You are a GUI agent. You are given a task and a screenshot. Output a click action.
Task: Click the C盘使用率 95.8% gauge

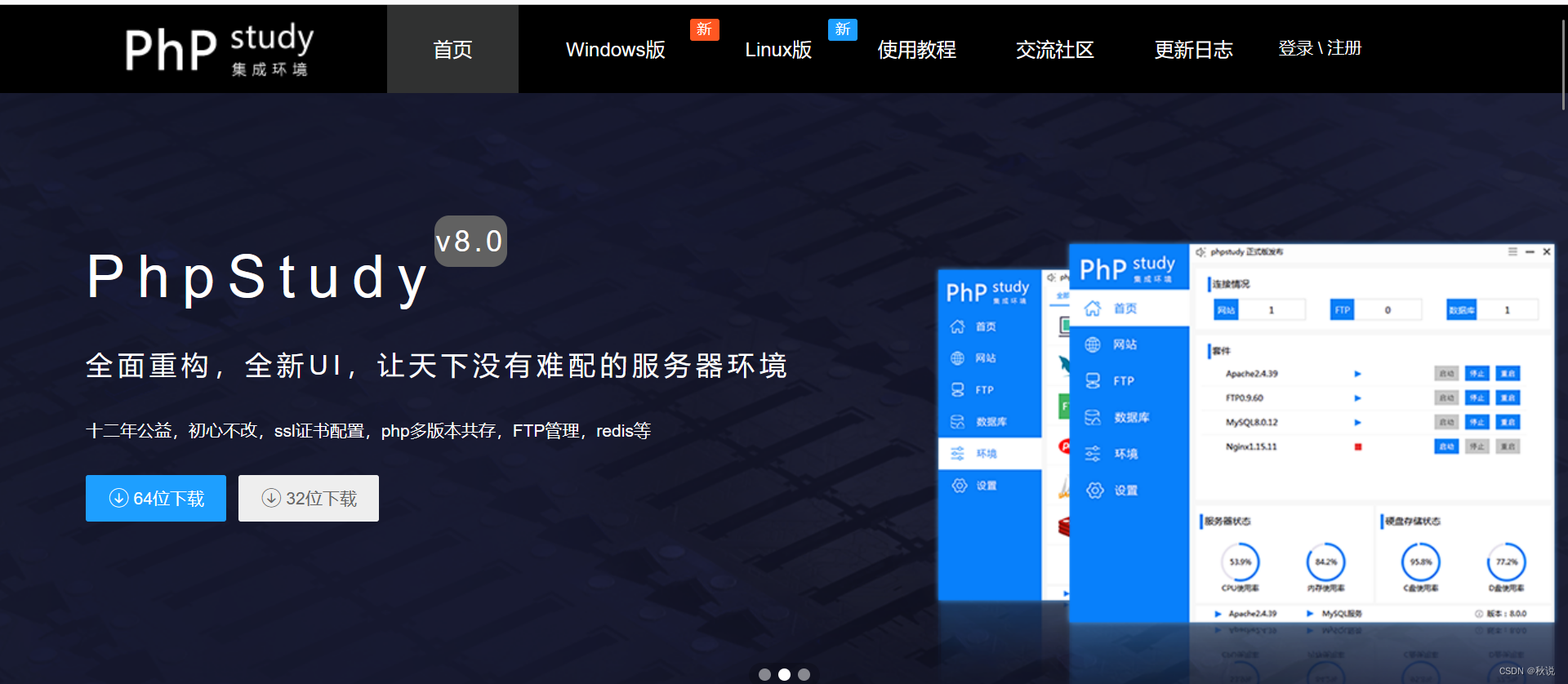point(1421,562)
